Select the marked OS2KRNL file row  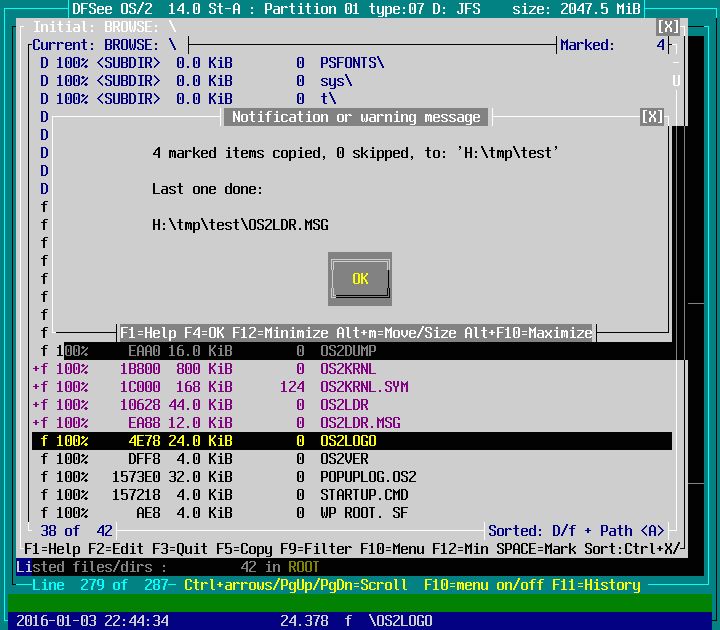347,369
